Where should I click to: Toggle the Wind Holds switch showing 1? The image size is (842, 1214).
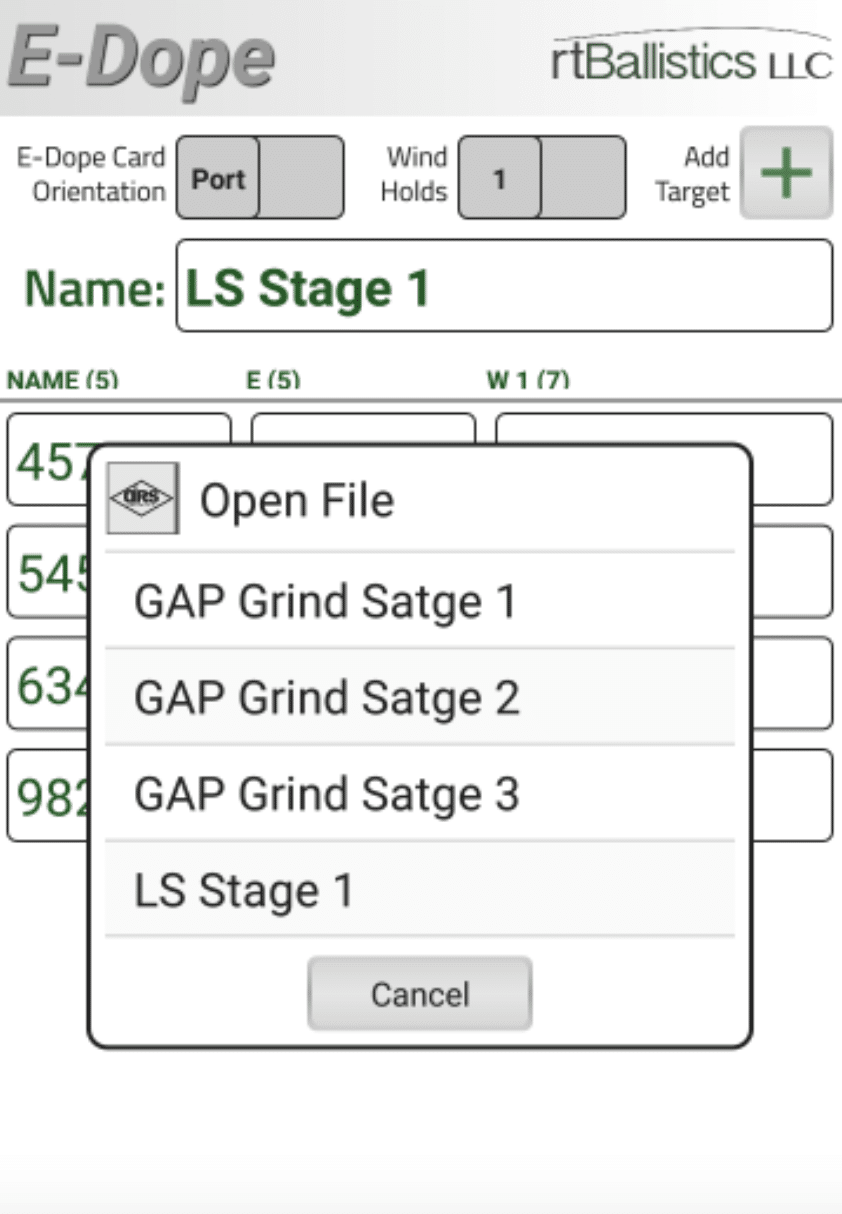point(542,178)
